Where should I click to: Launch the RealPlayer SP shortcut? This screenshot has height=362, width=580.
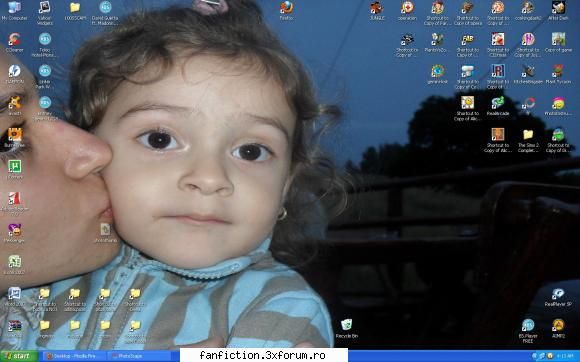[558, 297]
